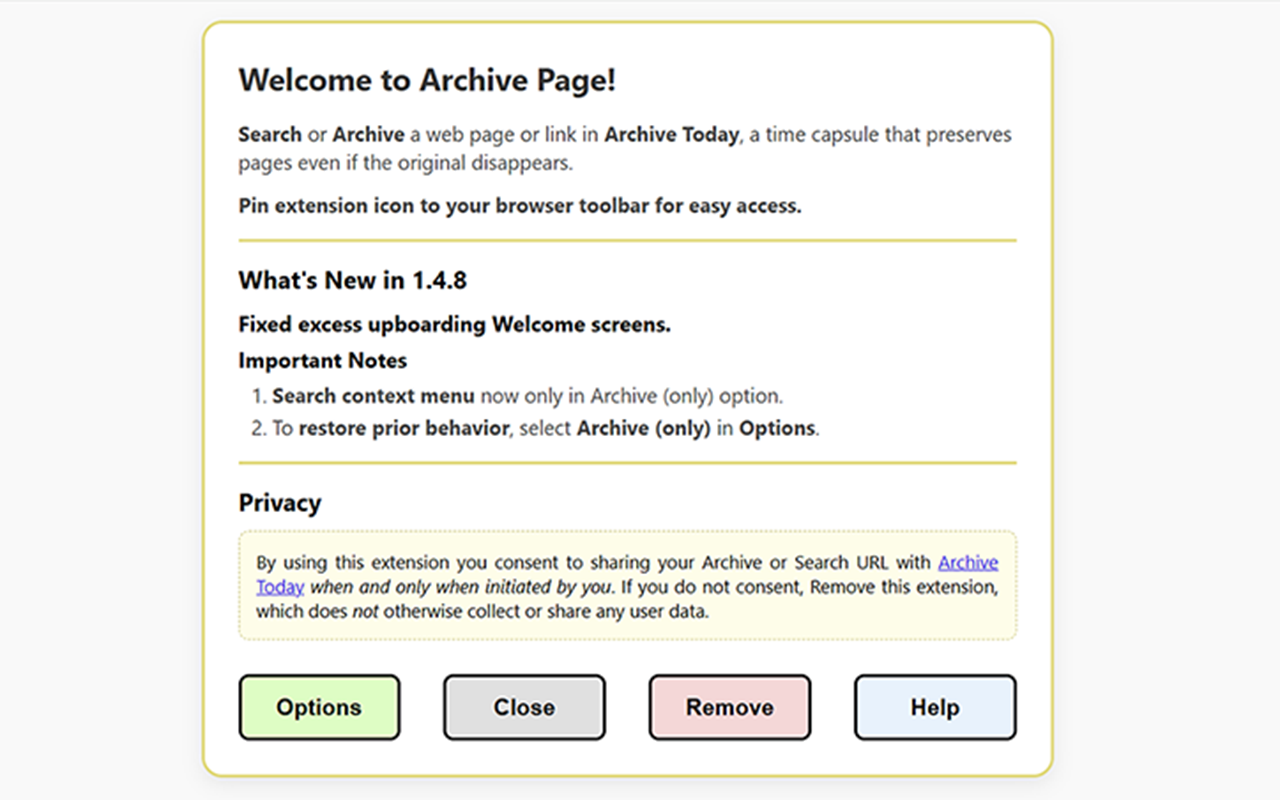Click the Fixed excess upboarding text

click(453, 324)
